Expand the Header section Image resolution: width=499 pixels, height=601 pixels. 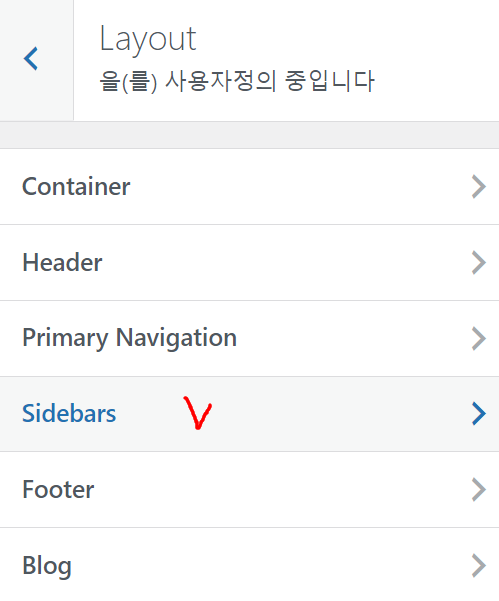[x=250, y=263]
